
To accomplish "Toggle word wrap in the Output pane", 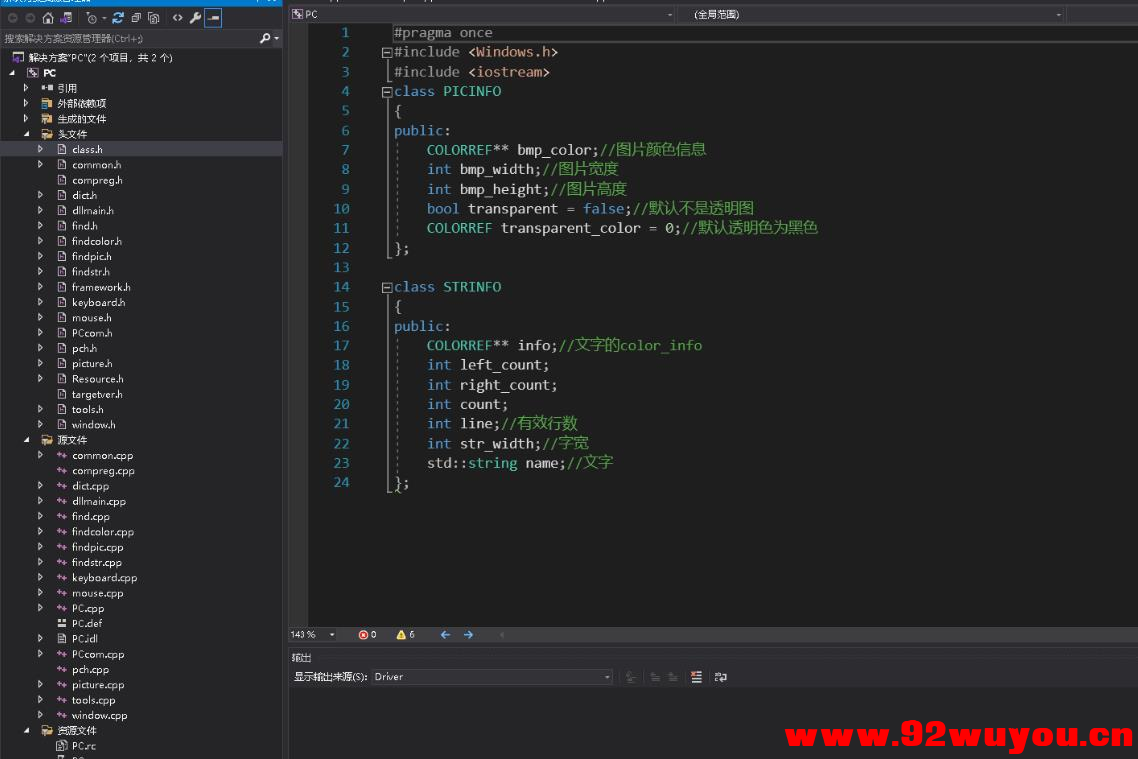I will pos(721,677).
